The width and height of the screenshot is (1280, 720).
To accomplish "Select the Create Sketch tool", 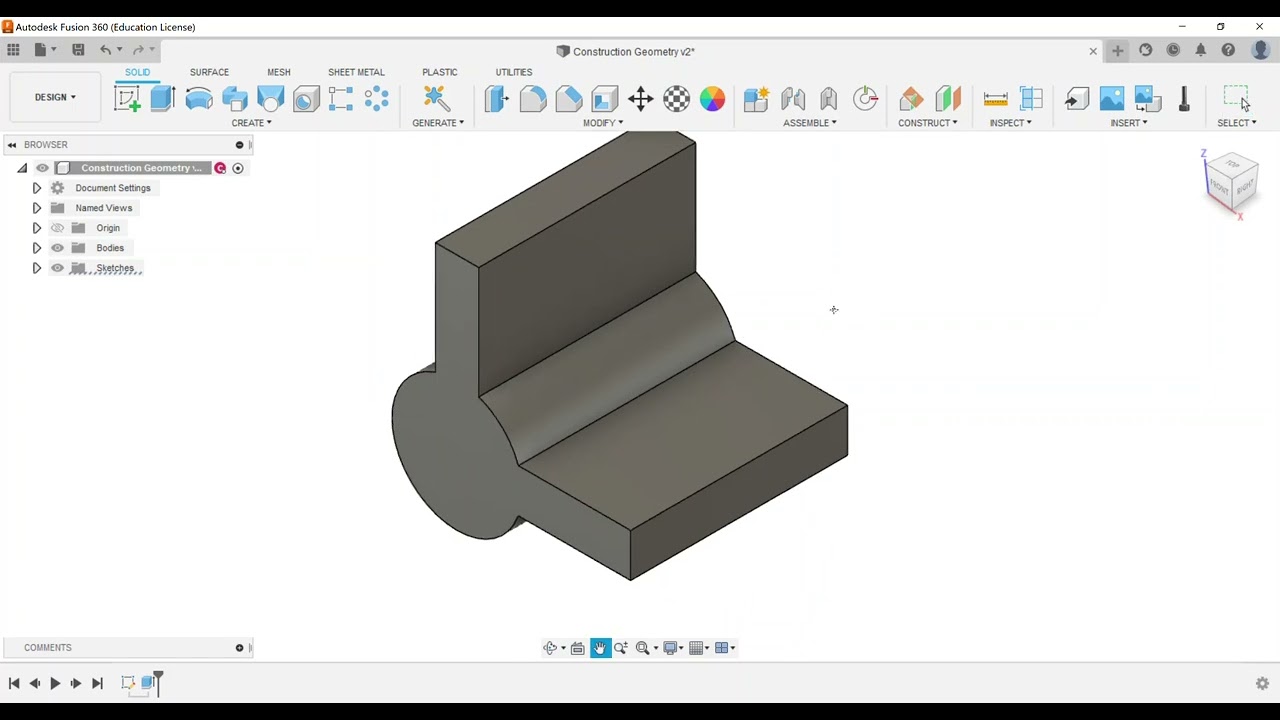I will 127,98.
